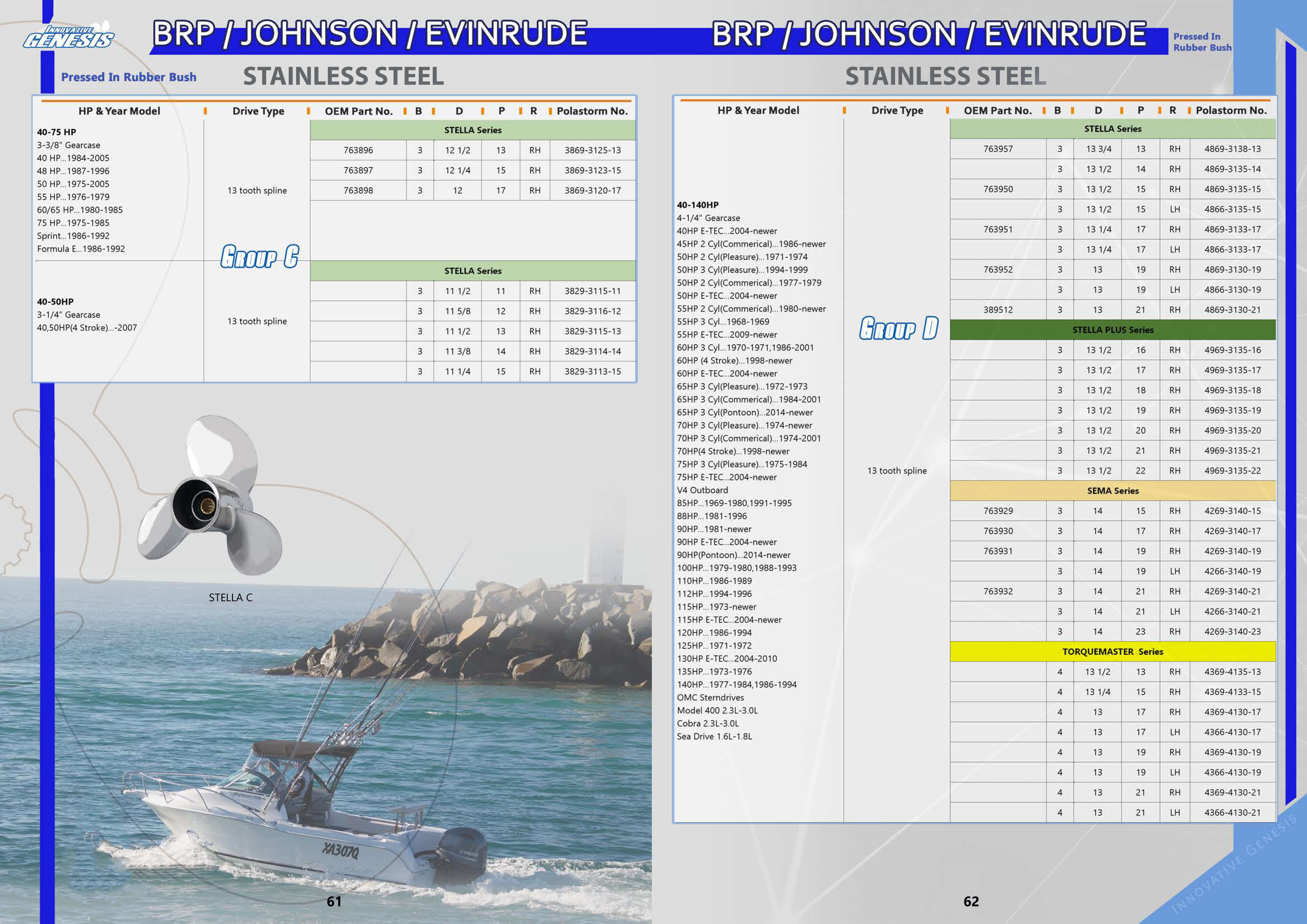The height and width of the screenshot is (924, 1307).
Task: Click page number 61
Action: 334,901
